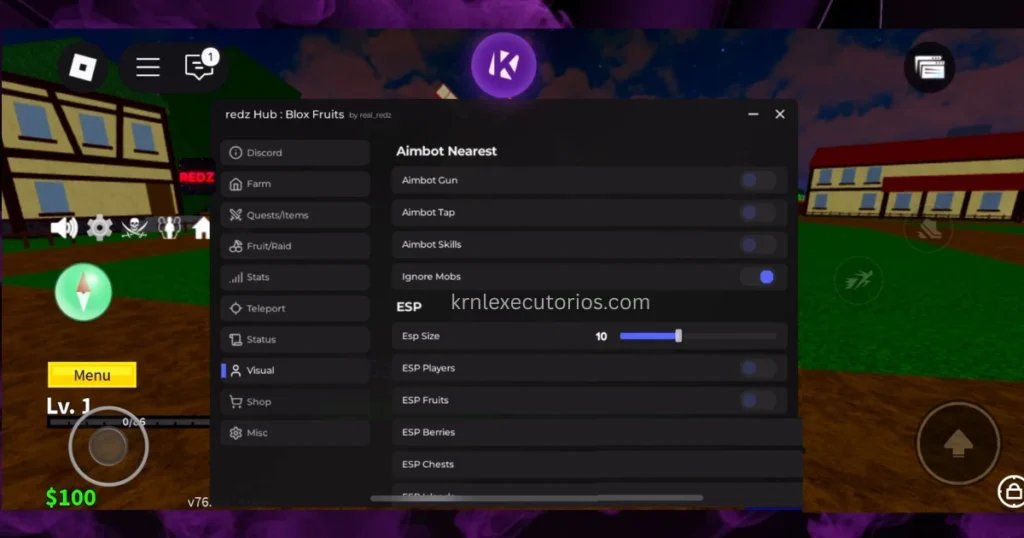Open the Quests/Items tab
The height and width of the screenshot is (538, 1024).
(295, 215)
